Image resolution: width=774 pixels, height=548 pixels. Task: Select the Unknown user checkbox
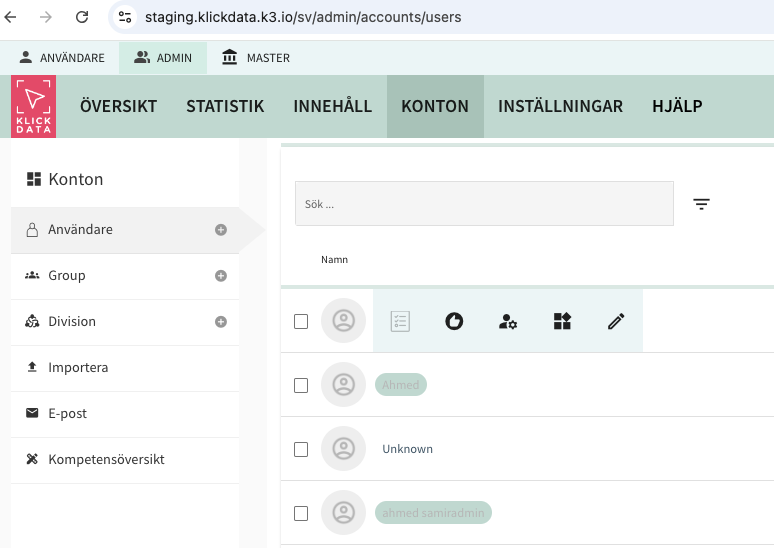tap(301, 449)
